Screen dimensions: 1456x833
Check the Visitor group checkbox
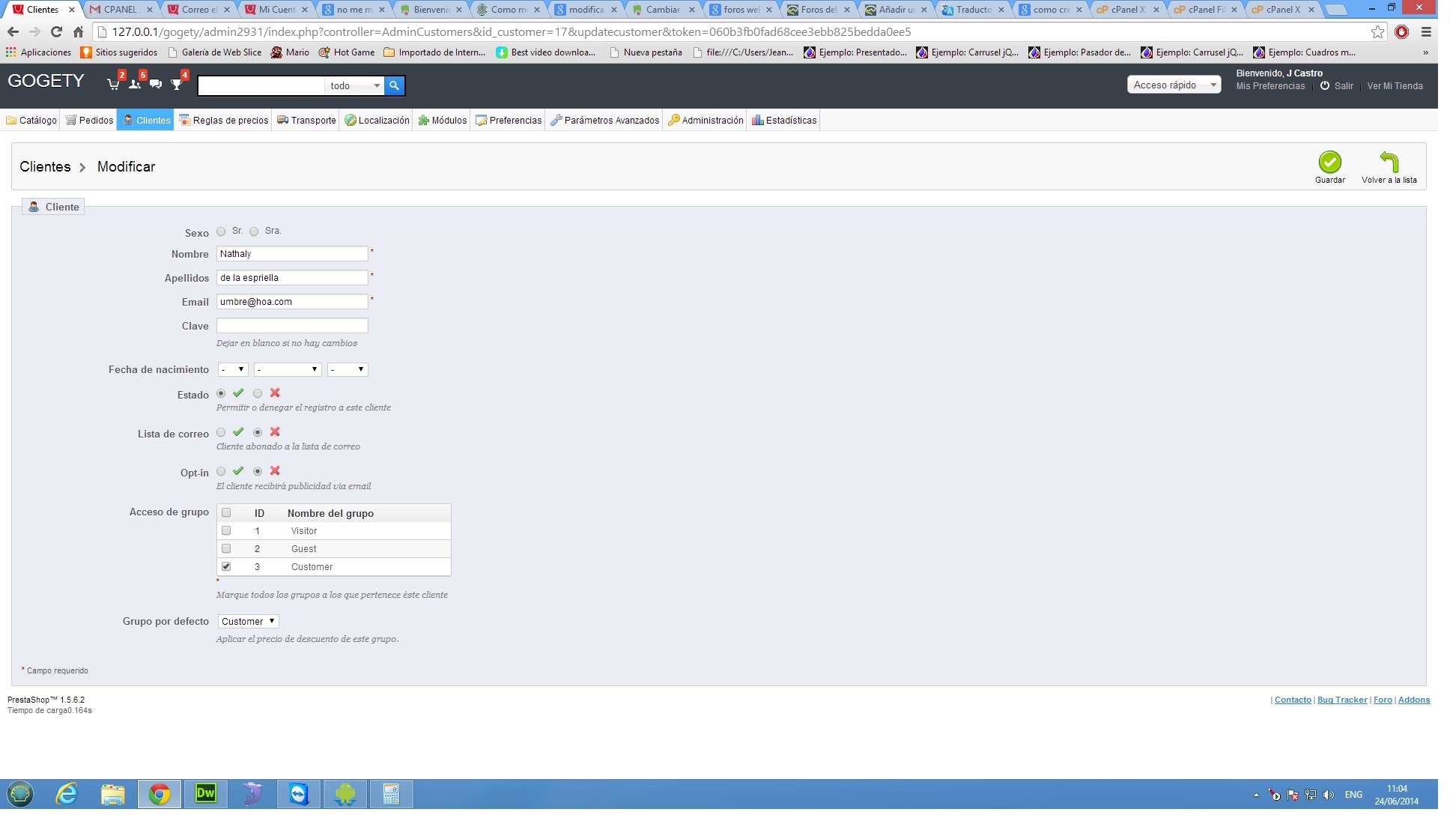[x=226, y=531]
